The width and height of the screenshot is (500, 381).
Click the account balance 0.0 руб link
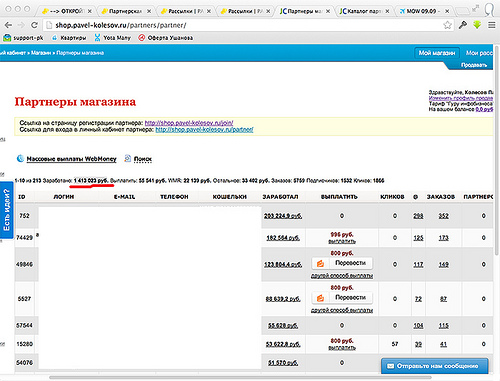click(x=484, y=109)
